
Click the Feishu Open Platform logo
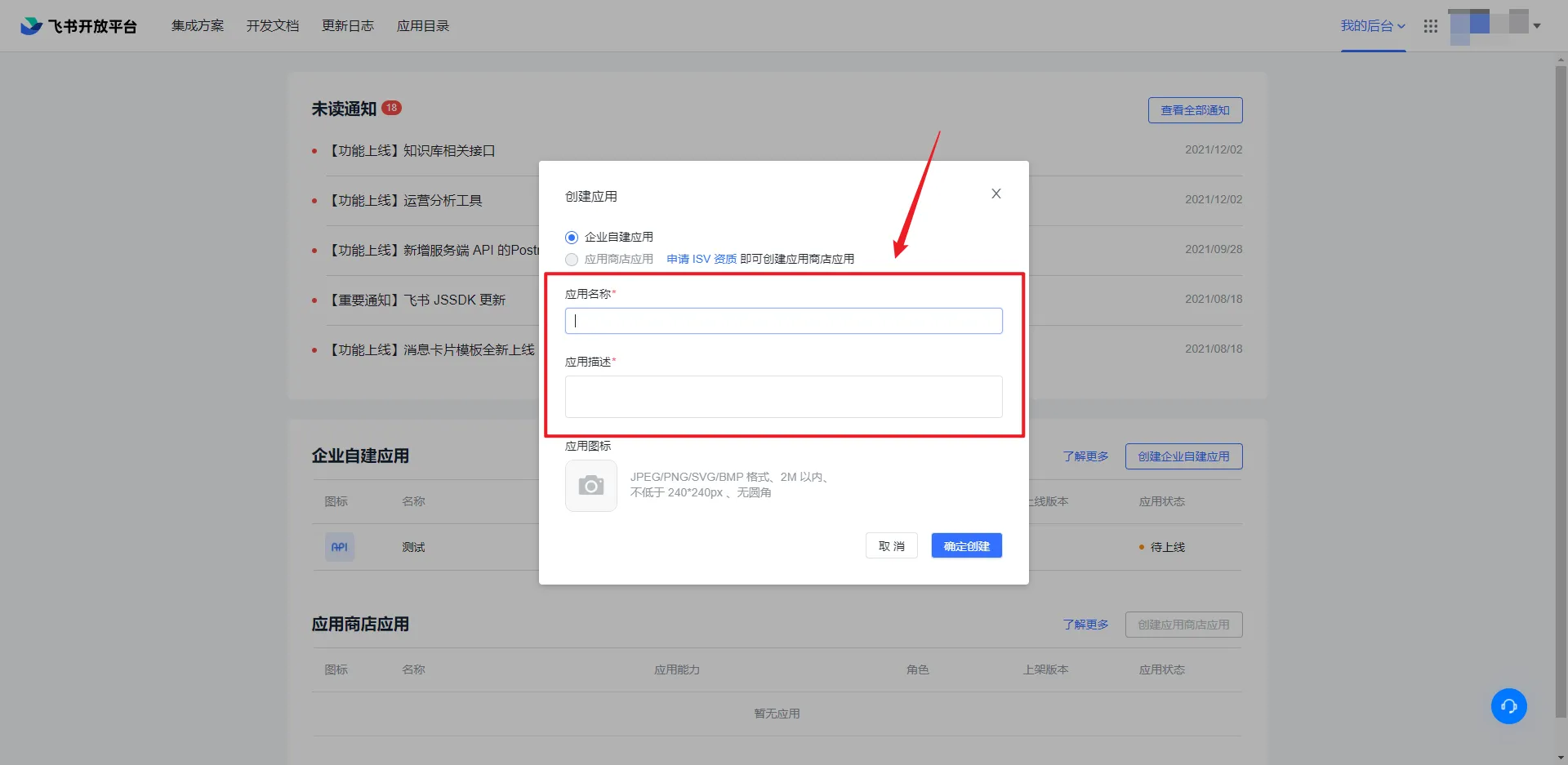click(78, 26)
